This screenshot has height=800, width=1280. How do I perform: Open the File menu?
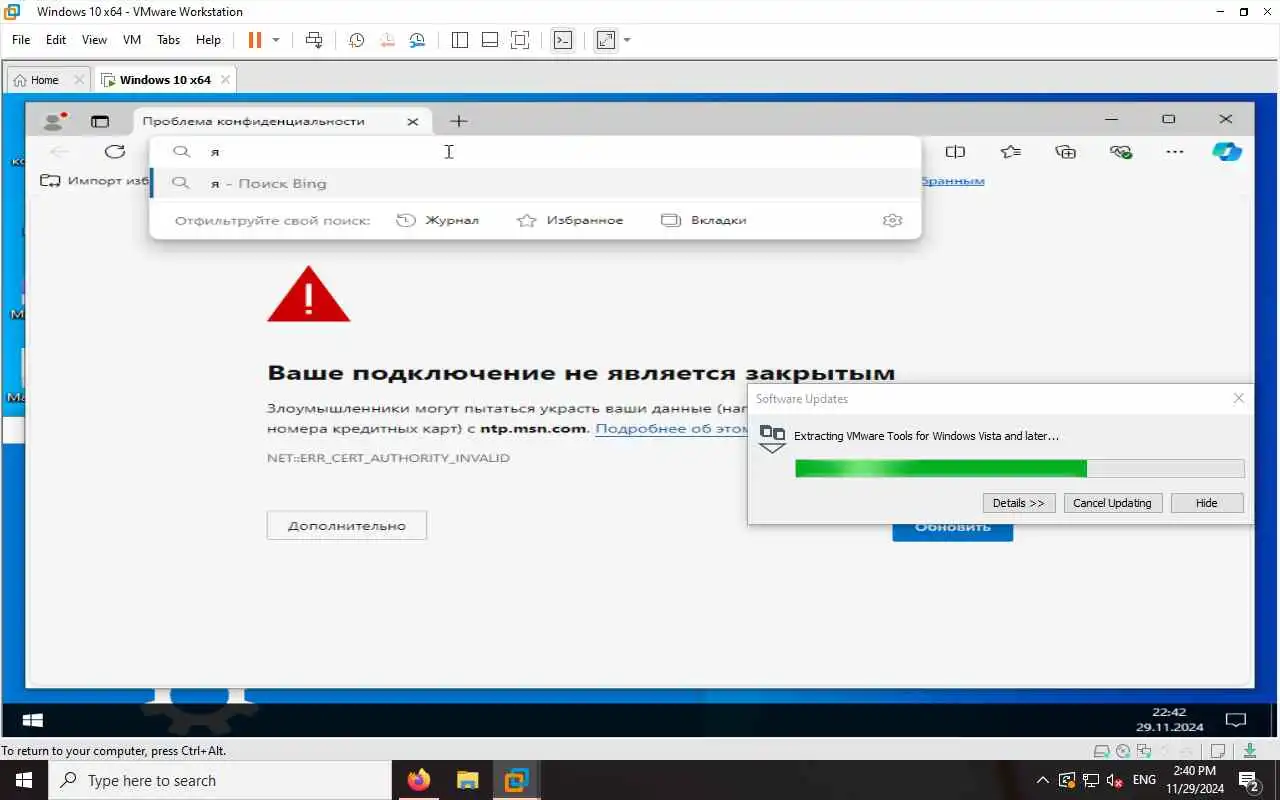(21, 40)
